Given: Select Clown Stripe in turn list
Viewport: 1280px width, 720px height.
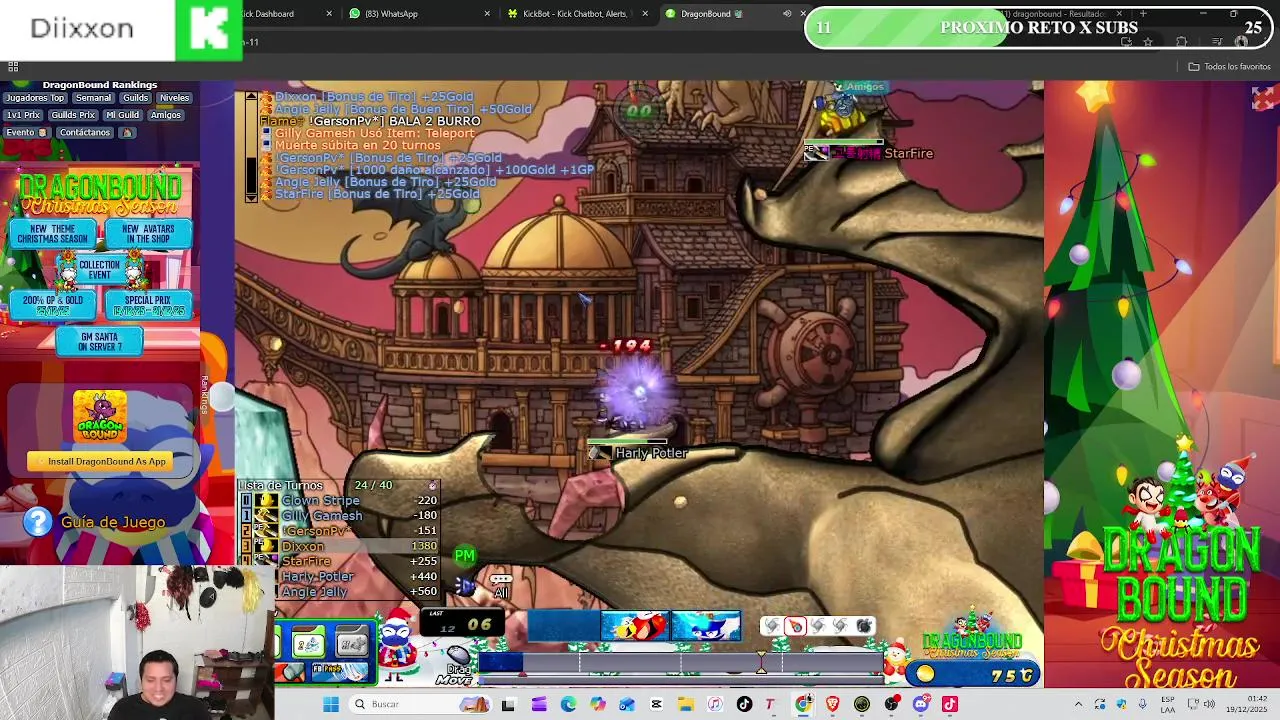Looking at the screenshot, I should pos(338,500).
